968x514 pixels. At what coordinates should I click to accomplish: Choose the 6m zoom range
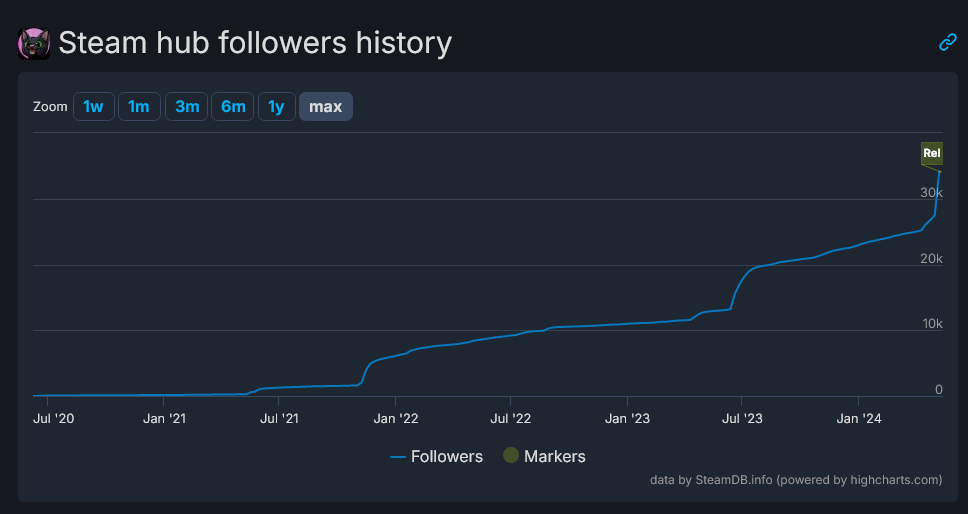point(233,106)
